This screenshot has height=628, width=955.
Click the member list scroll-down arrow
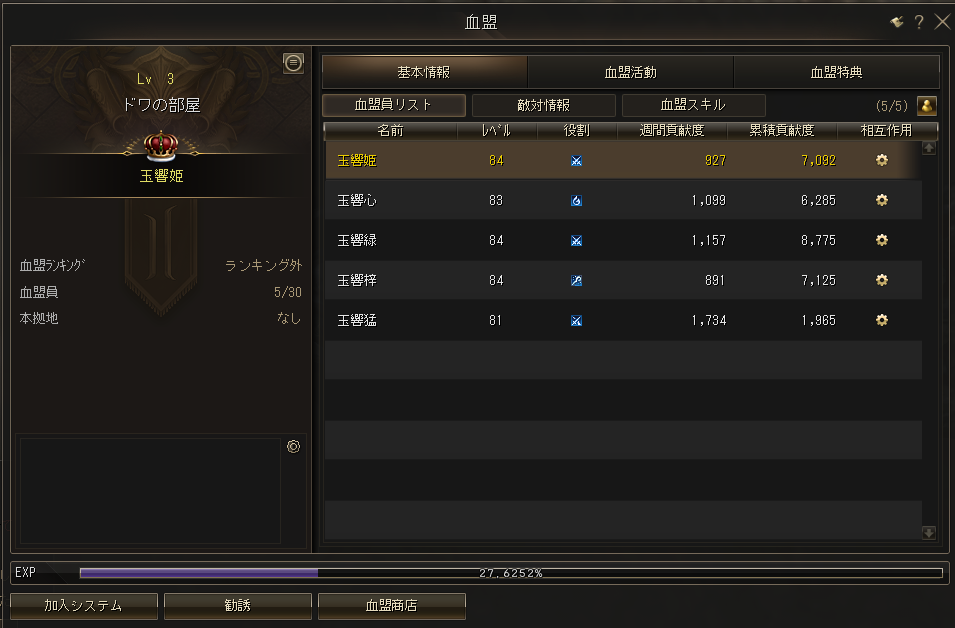pyautogui.click(x=928, y=533)
